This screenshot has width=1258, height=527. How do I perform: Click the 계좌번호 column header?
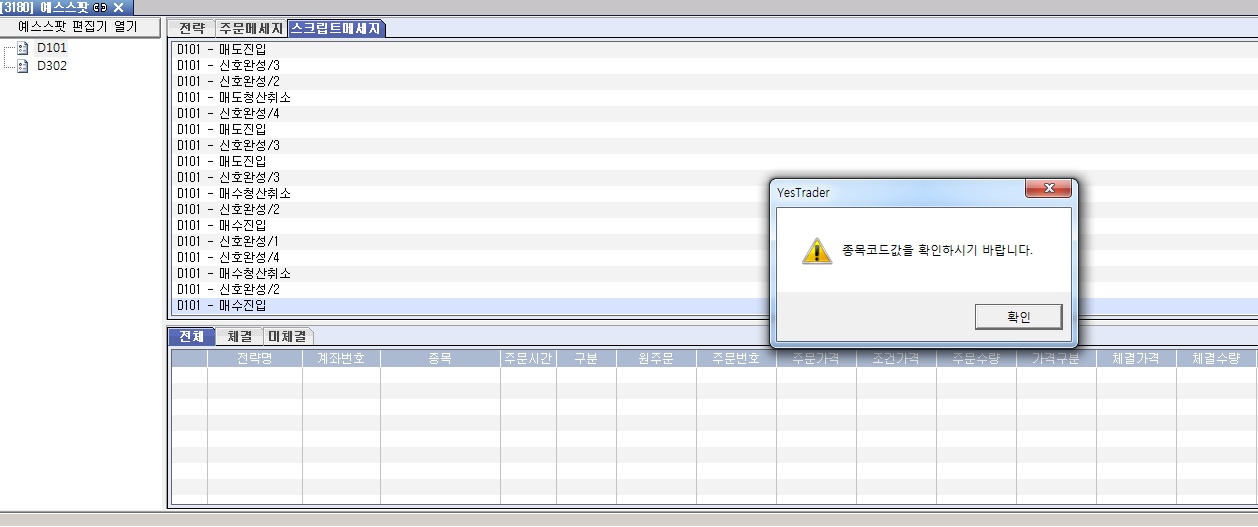click(x=340, y=358)
